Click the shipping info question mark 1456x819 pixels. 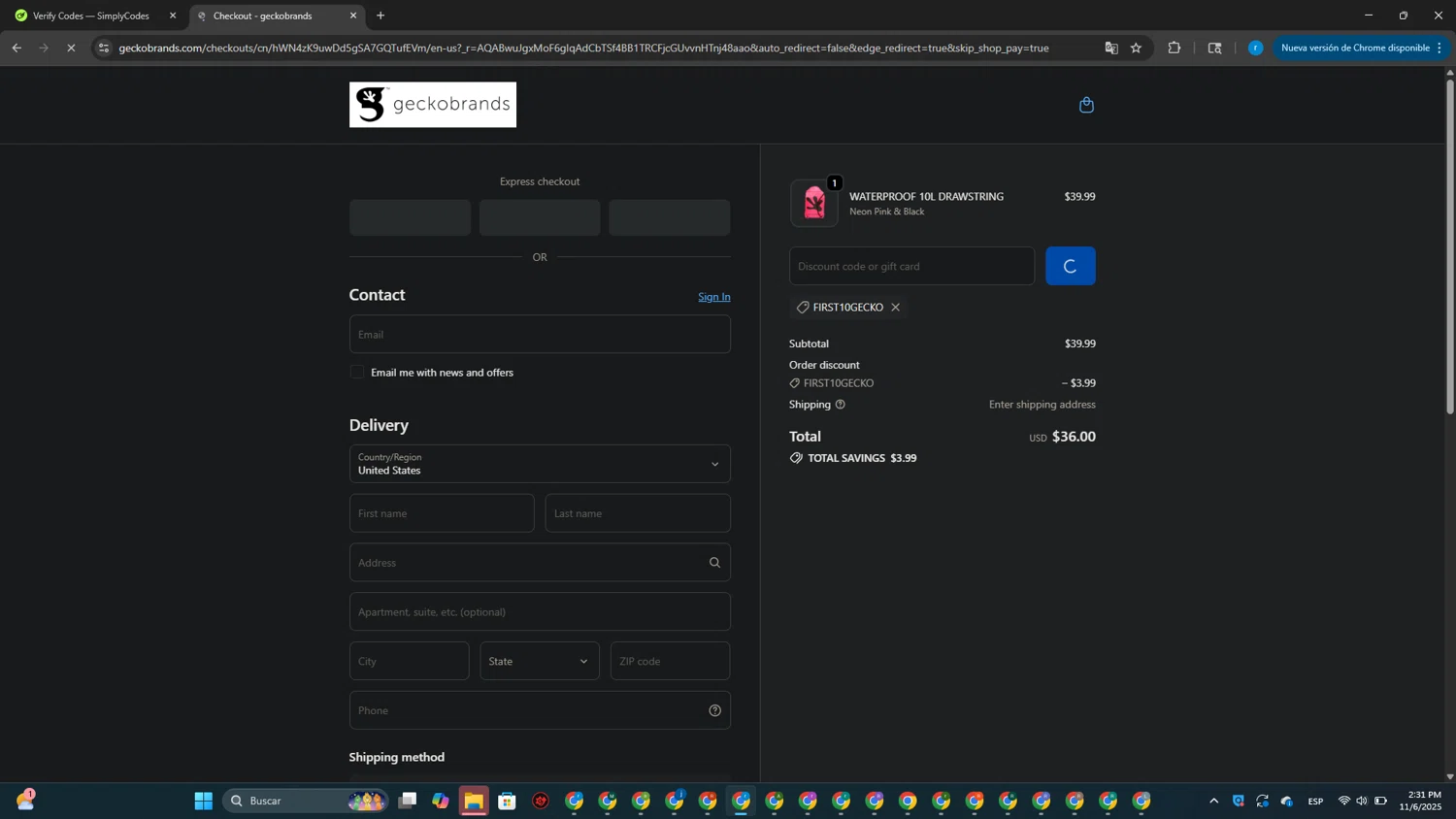coord(841,405)
